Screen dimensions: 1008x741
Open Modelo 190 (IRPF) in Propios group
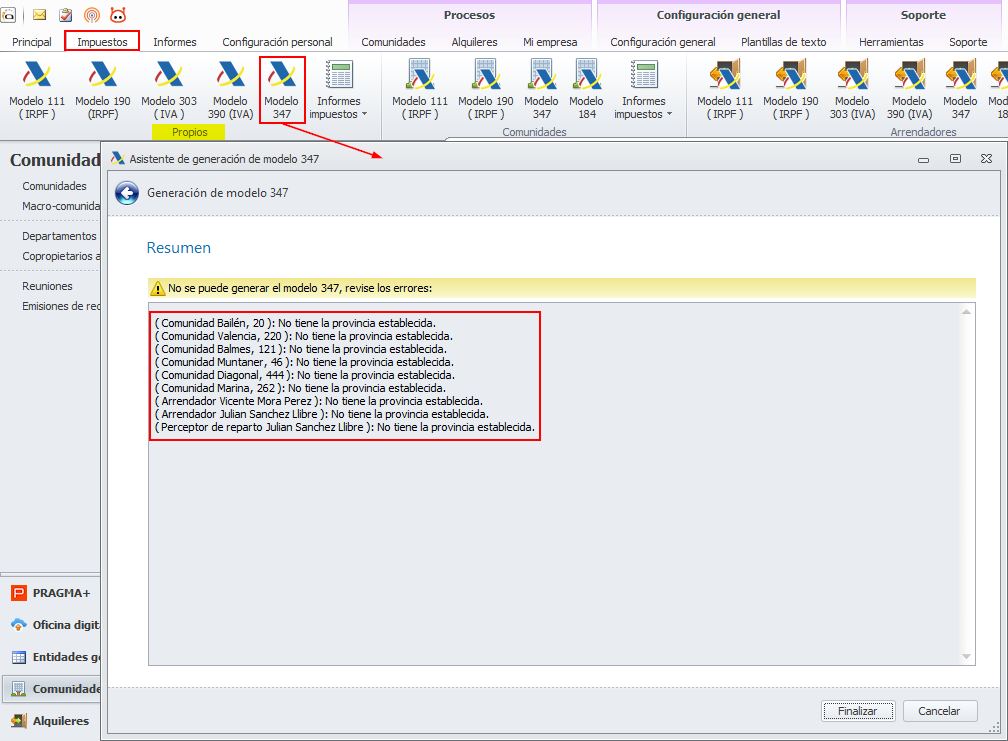103,89
